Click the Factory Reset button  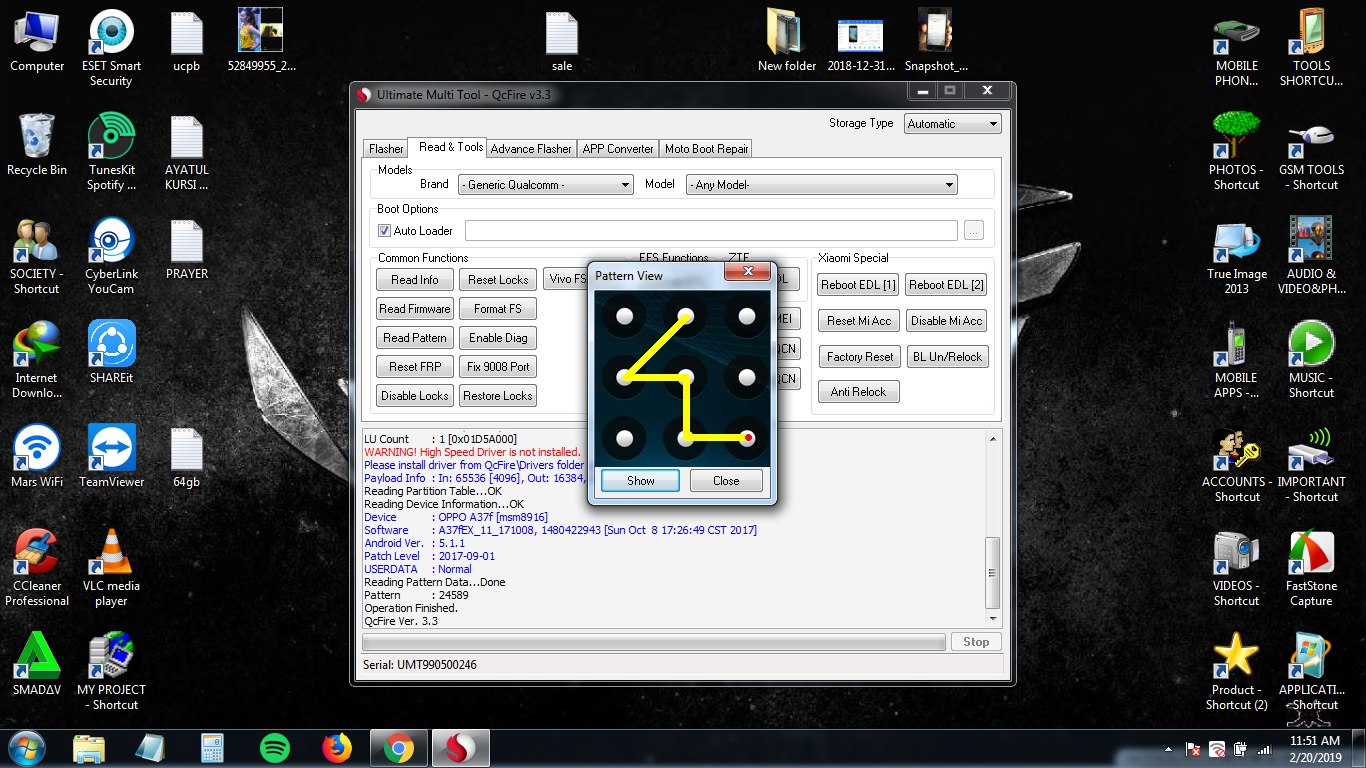(x=858, y=357)
